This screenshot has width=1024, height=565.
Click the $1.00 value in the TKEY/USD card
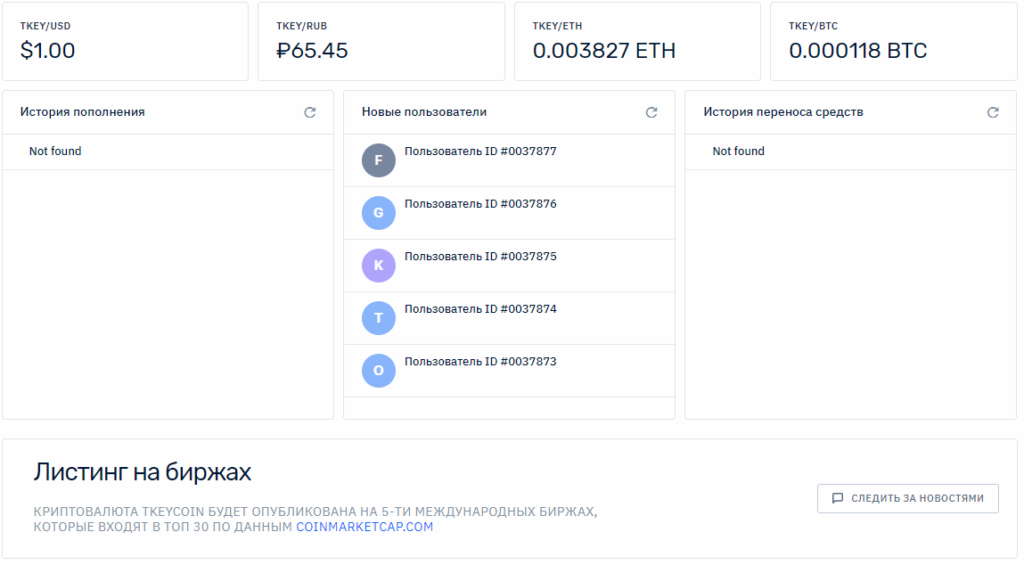48,50
